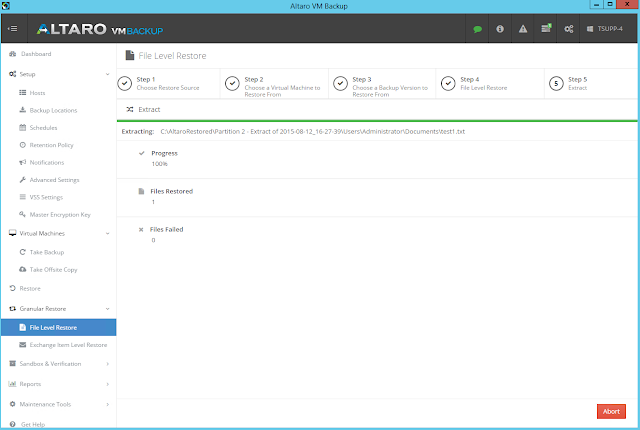Go to Step 1 Choose Restore Source
640x430 pixels.
pyautogui.click(x=168, y=84)
